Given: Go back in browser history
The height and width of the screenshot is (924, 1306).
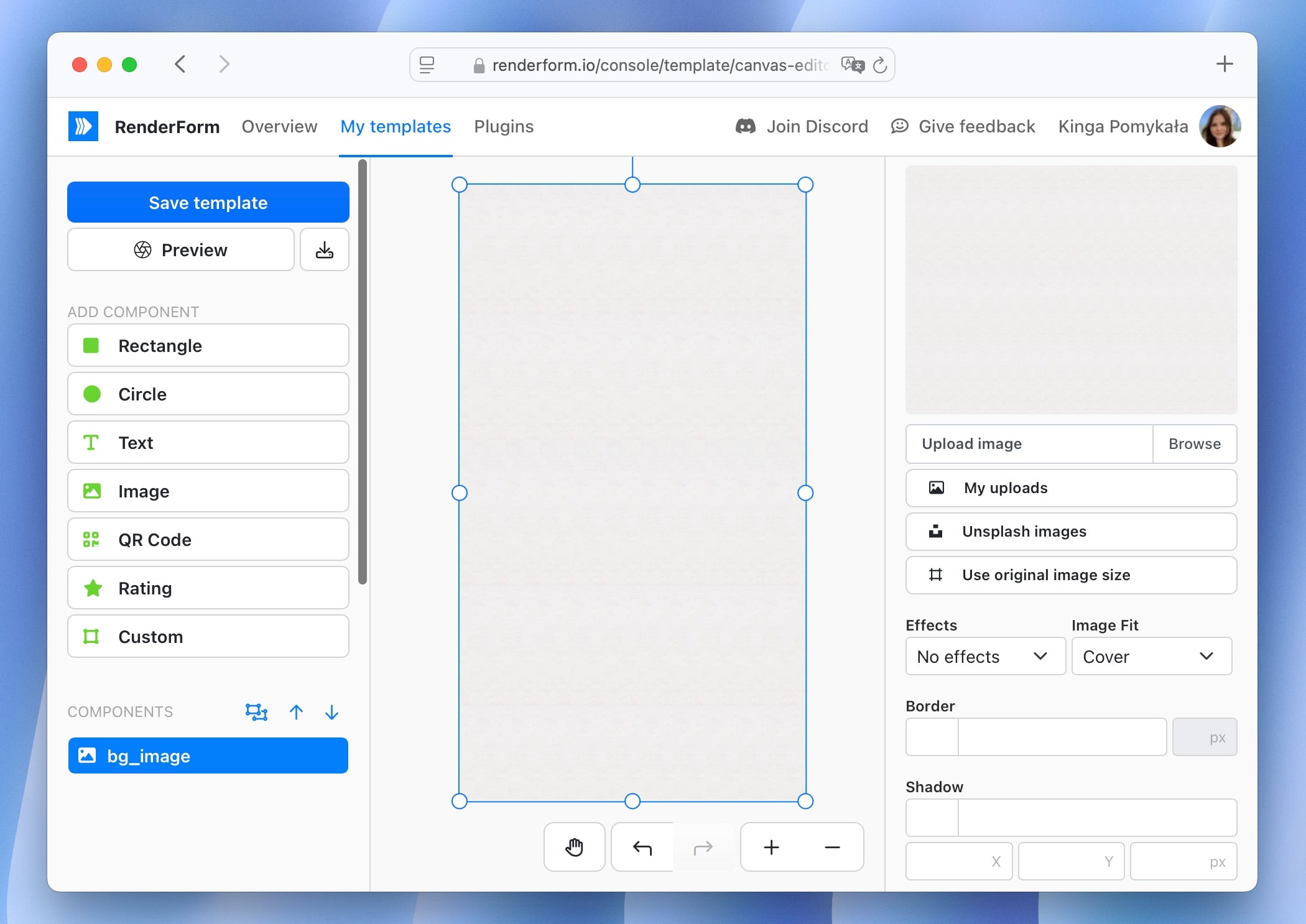Looking at the screenshot, I should click(180, 64).
